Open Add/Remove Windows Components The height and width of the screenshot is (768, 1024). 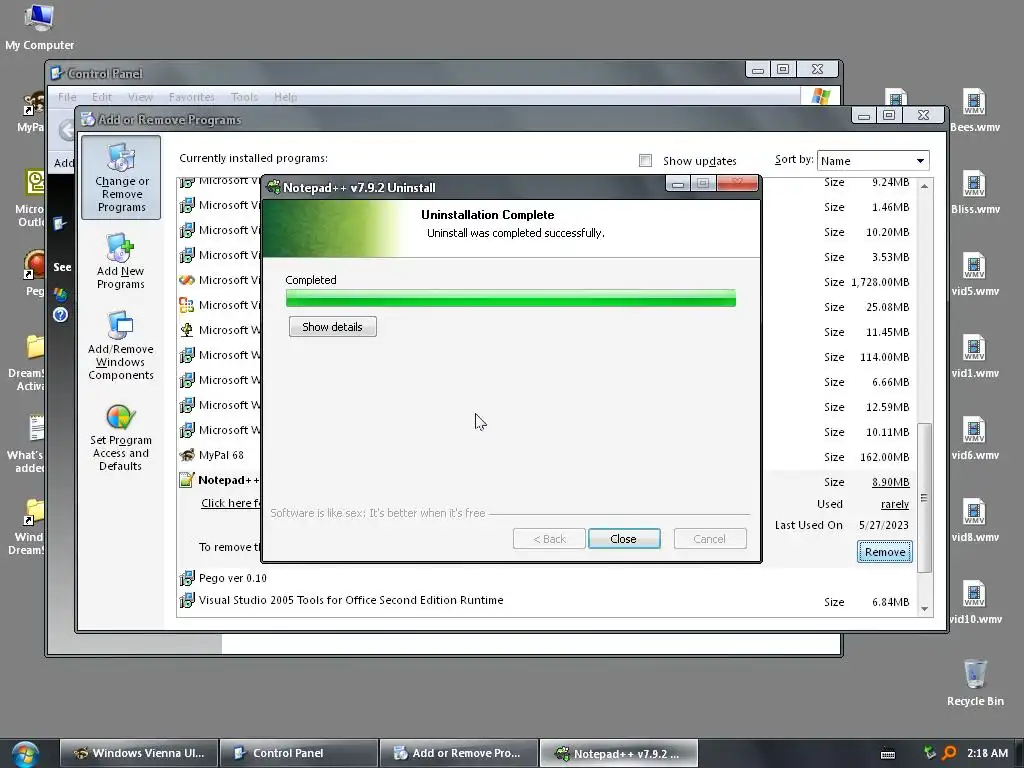click(x=121, y=345)
